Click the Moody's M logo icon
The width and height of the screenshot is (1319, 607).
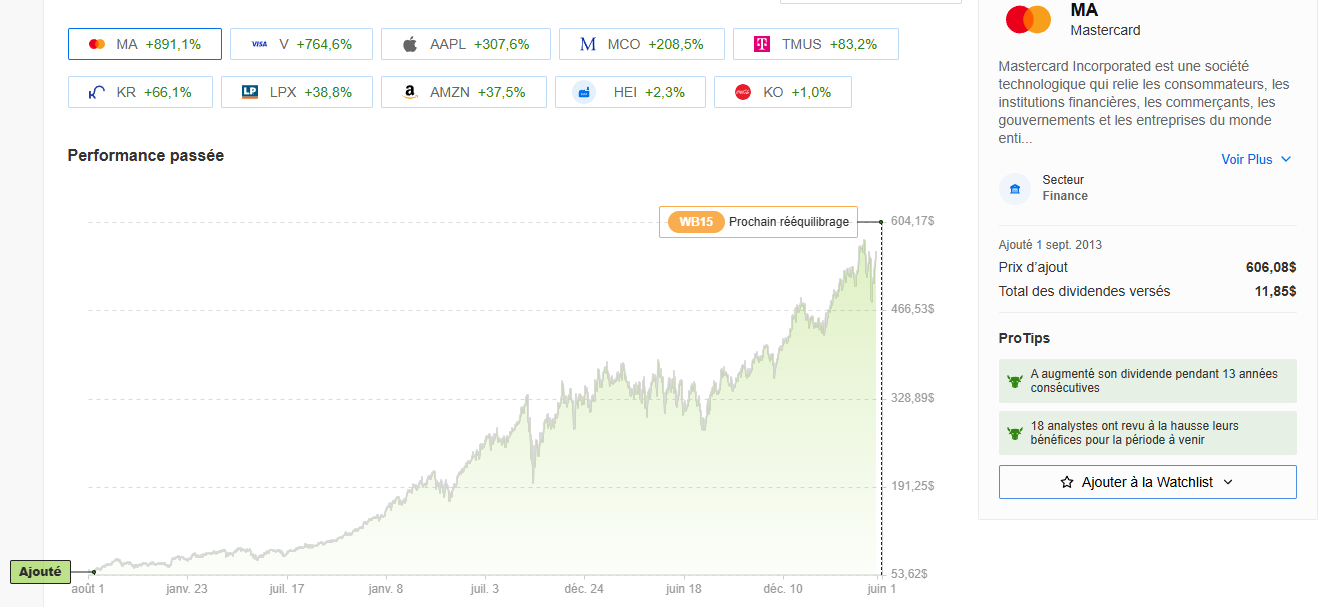(588, 44)
